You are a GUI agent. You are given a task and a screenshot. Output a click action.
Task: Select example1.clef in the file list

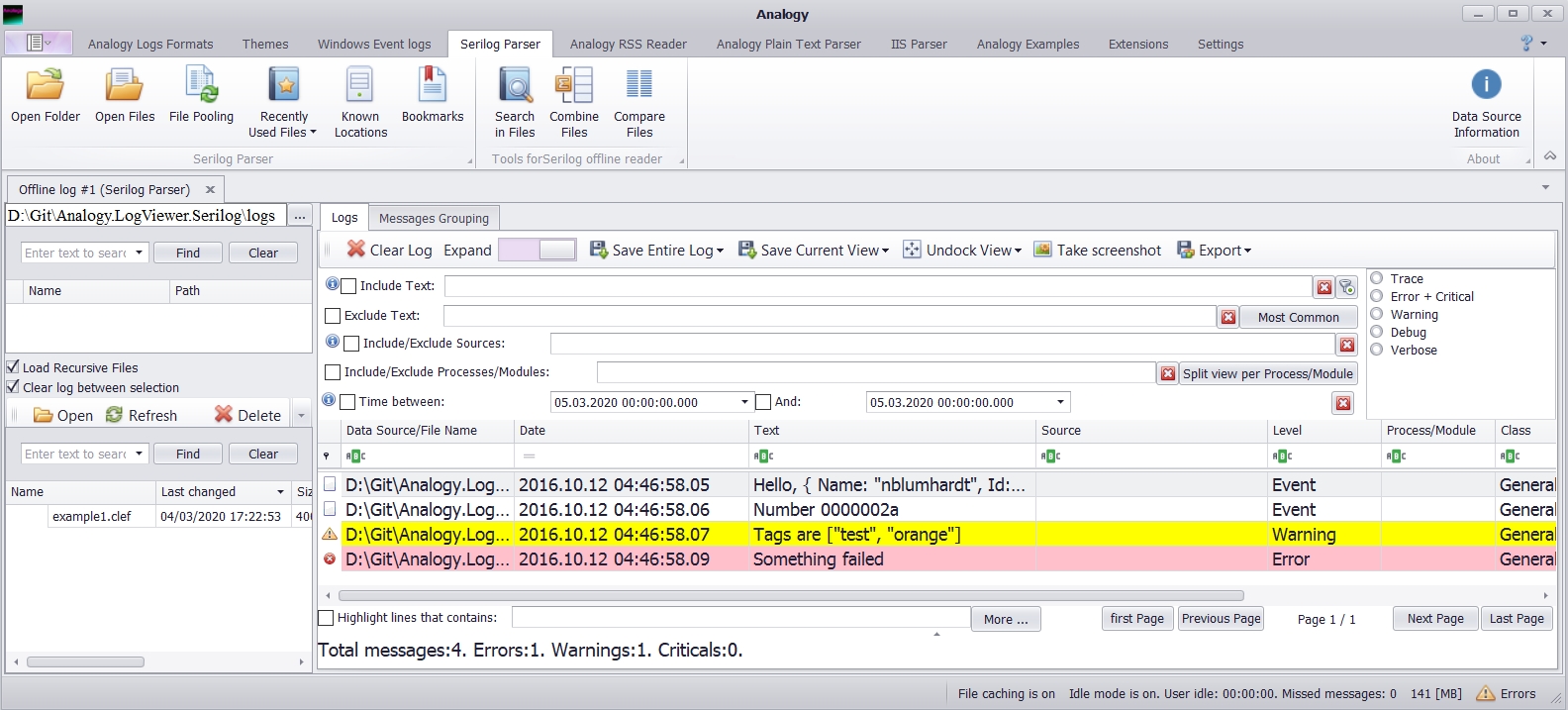click(x=91, y=516)
